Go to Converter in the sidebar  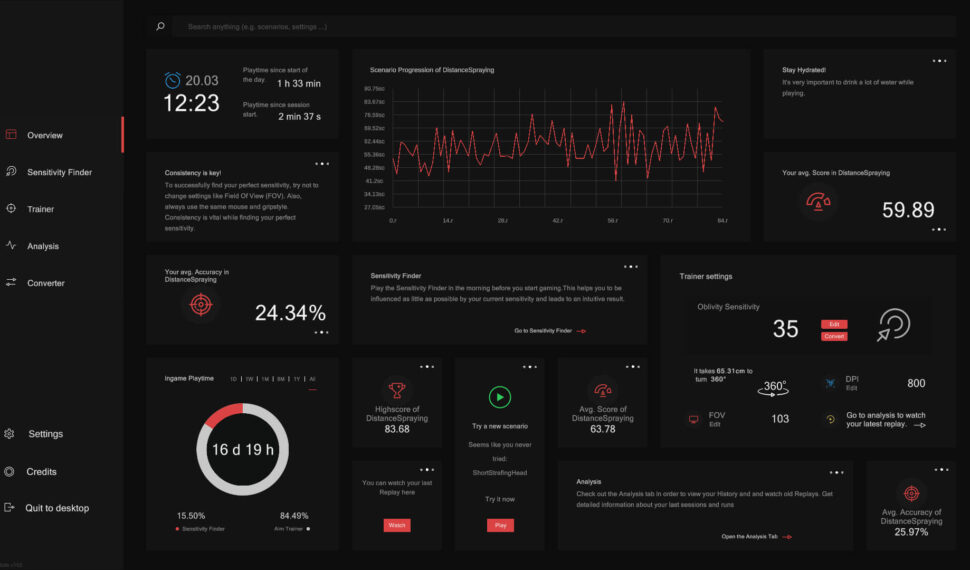pyautogui.click(x=45, y=283)
